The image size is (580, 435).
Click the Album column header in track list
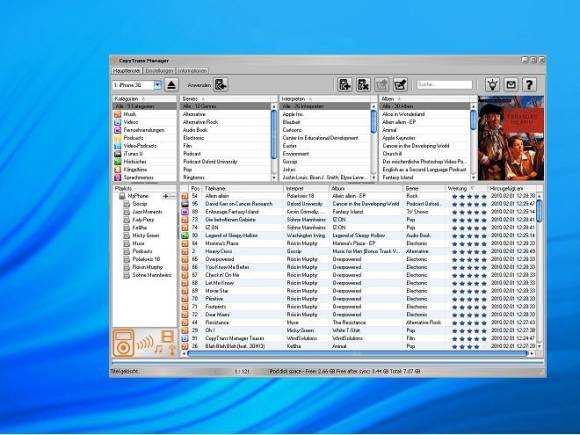pyautogui.click(x=366, y=189)
